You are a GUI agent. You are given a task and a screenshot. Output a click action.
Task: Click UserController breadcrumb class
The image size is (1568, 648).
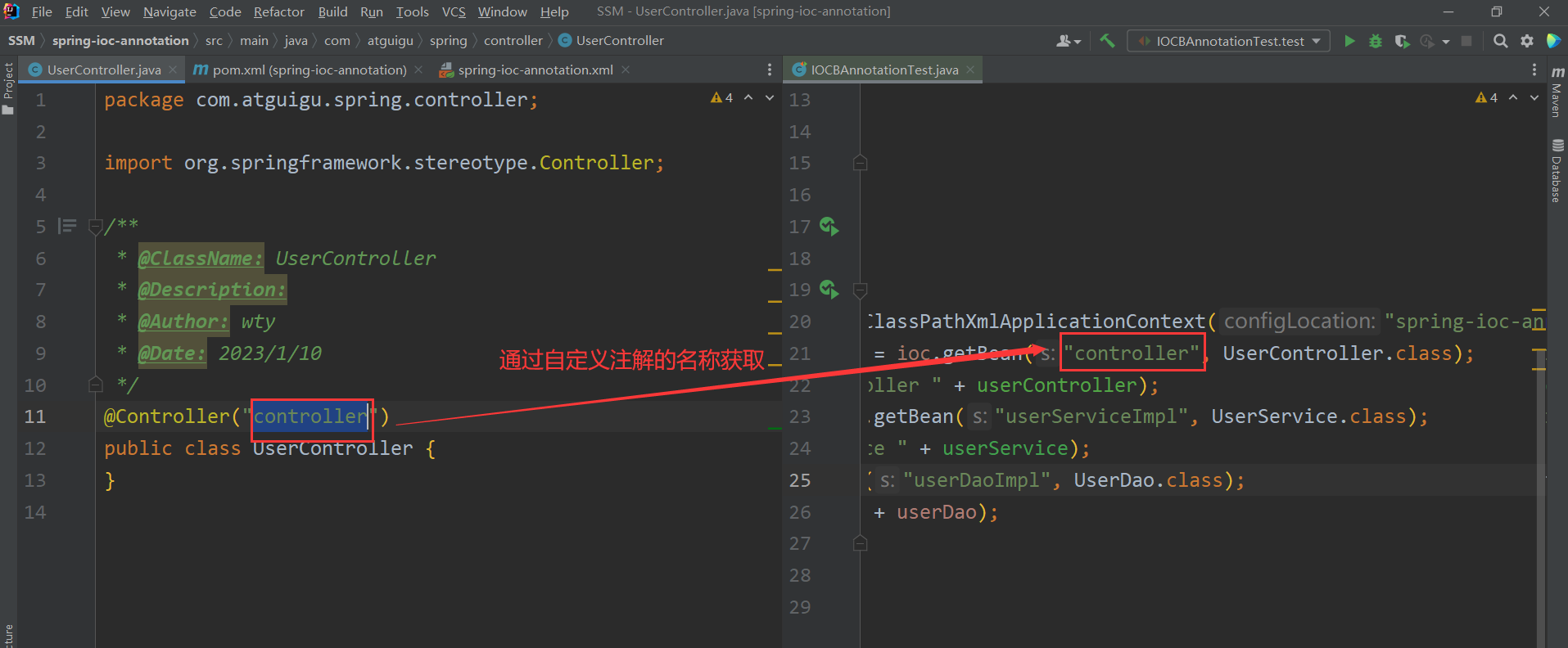click(x=612, y=41)
